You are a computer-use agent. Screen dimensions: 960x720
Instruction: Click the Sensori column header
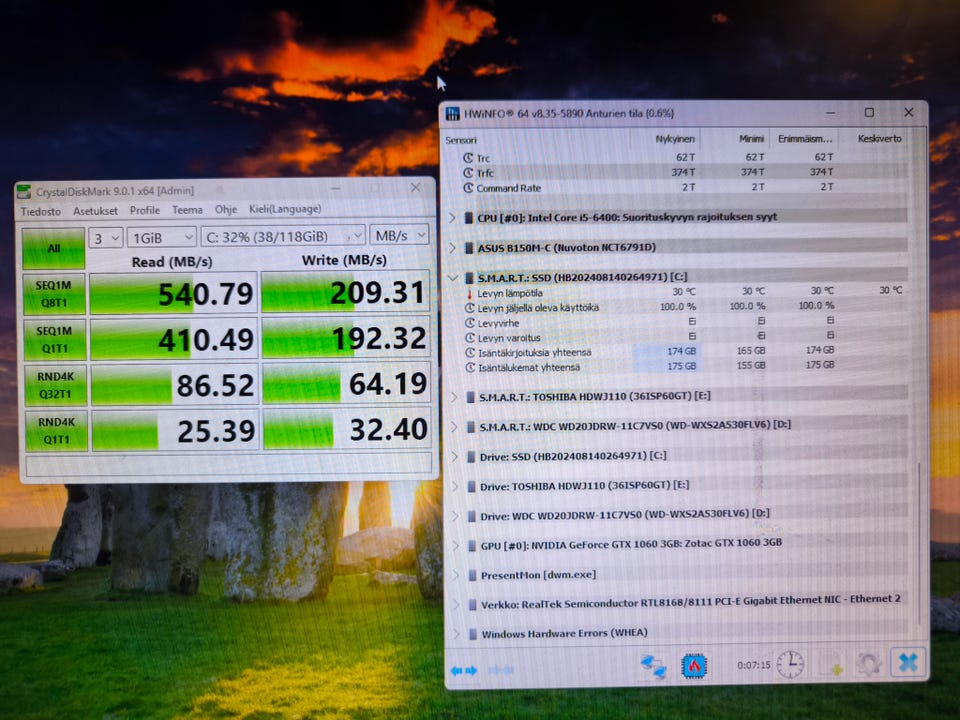[x=461, y=140]
